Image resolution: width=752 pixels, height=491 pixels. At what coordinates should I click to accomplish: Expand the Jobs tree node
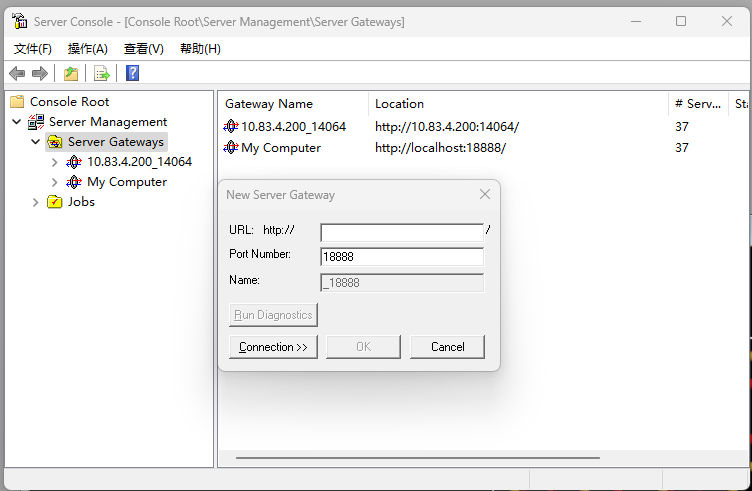pos(36,202)
